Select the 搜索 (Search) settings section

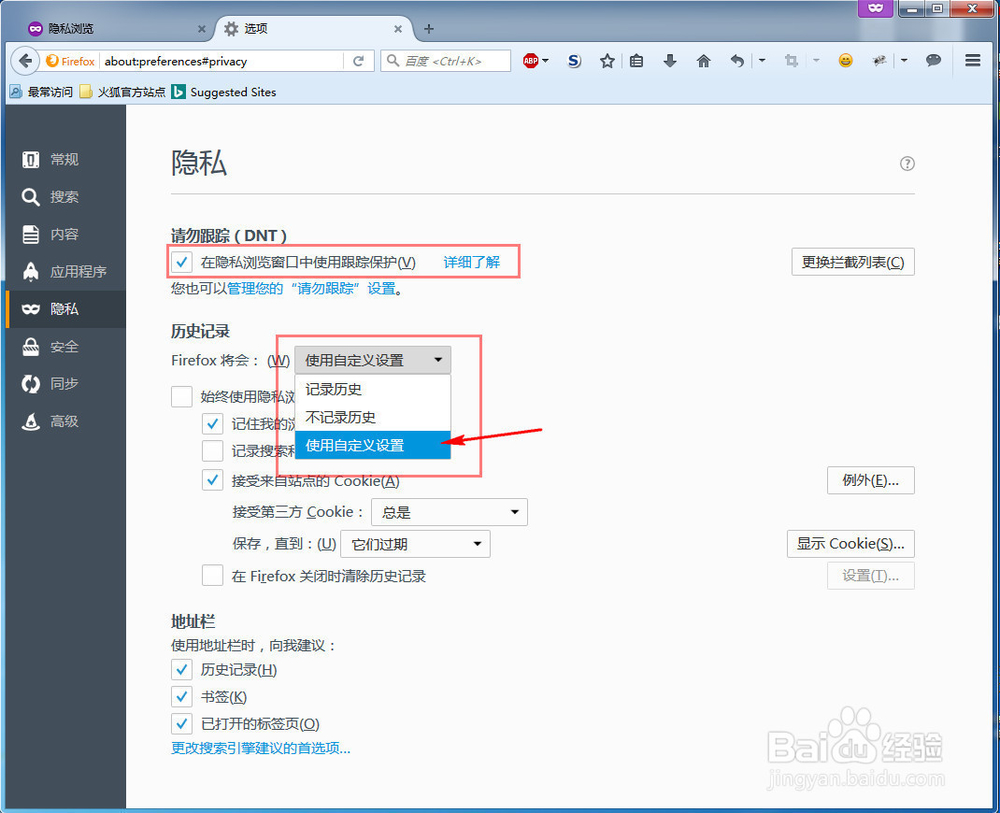tap(62, 196)
